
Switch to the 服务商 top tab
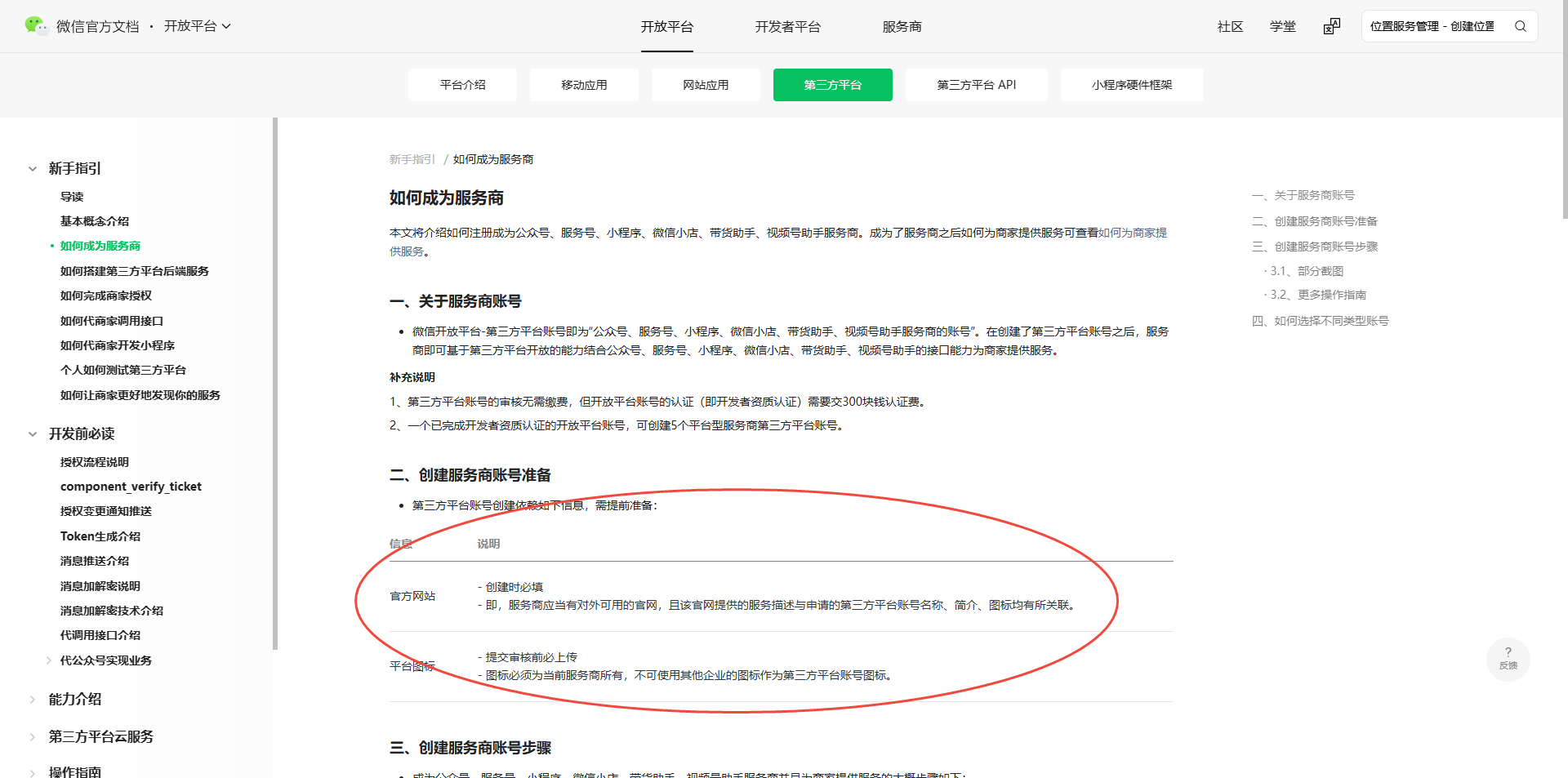pos(902,27)
